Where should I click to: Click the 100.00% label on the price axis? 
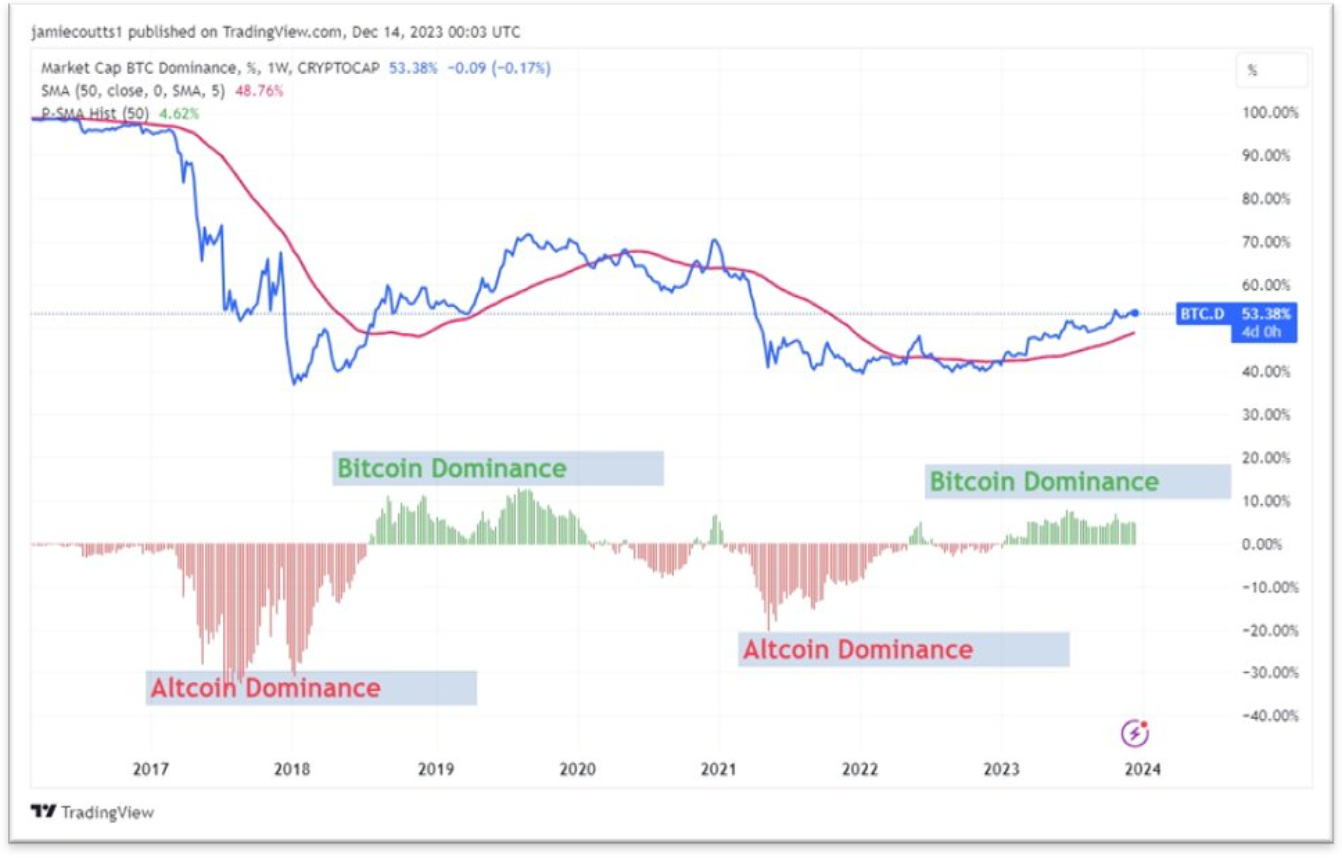point(1272,113)
